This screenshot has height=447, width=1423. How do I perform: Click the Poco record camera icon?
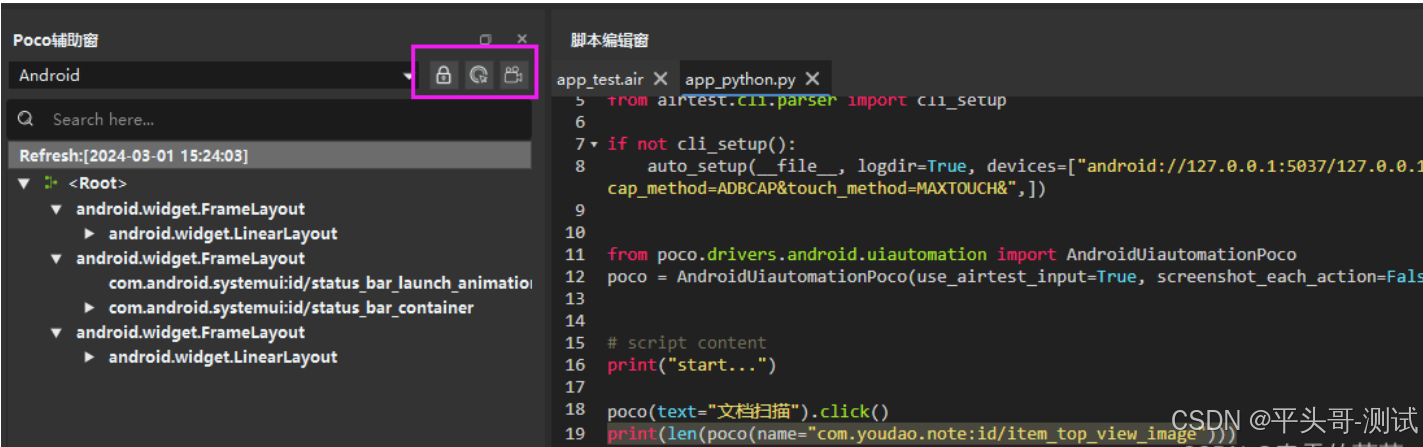(x=514, y=75)
